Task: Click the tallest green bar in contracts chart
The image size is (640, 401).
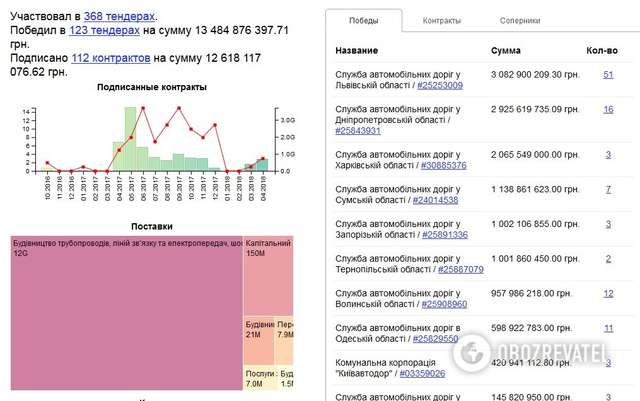Action: click(130, 138)
